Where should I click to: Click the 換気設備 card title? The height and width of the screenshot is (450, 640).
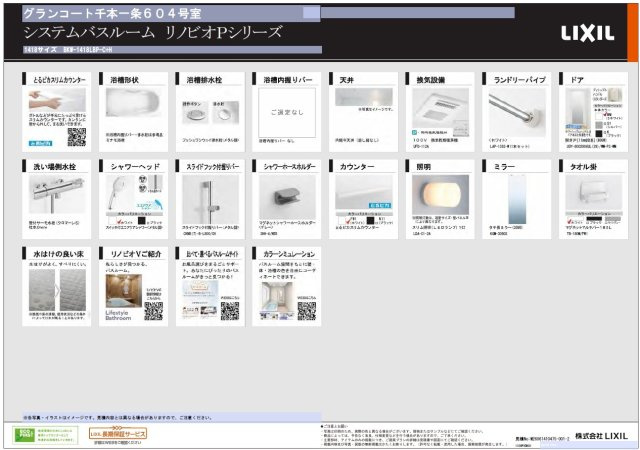[431, 80]
